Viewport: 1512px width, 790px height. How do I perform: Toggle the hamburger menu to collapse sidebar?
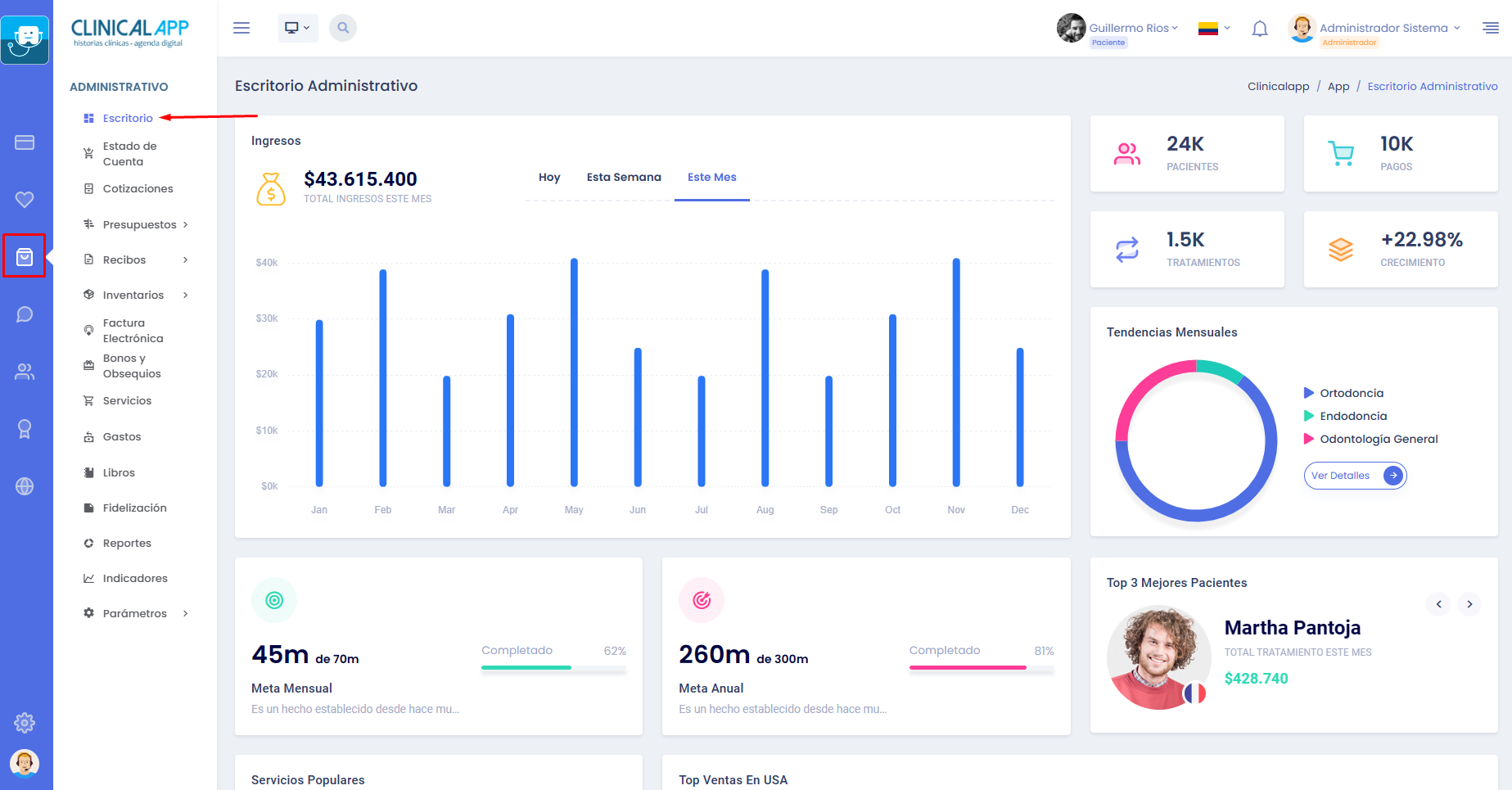pos(241,28)
